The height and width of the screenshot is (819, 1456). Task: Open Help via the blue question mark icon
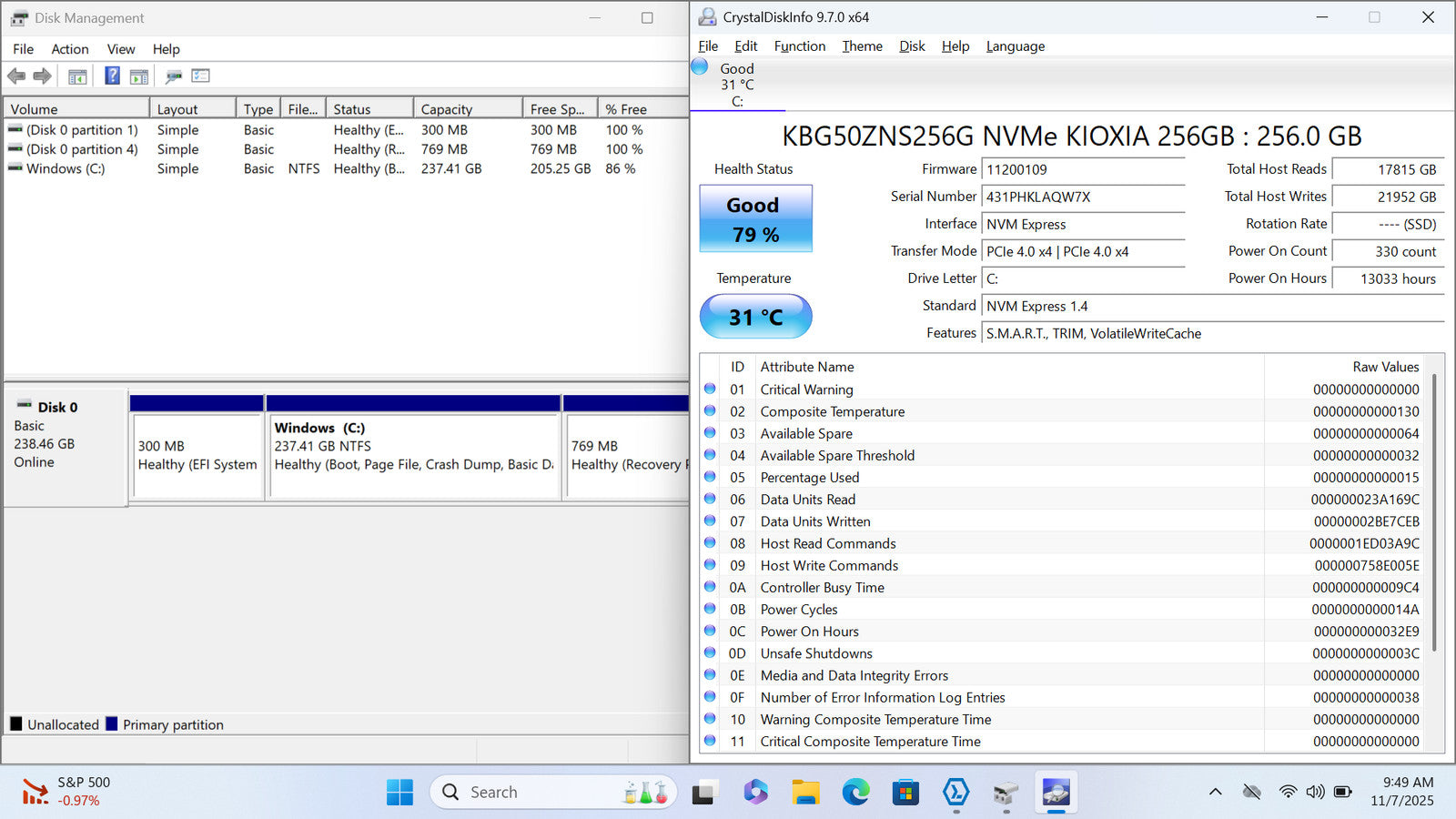(x=112, y=76)
